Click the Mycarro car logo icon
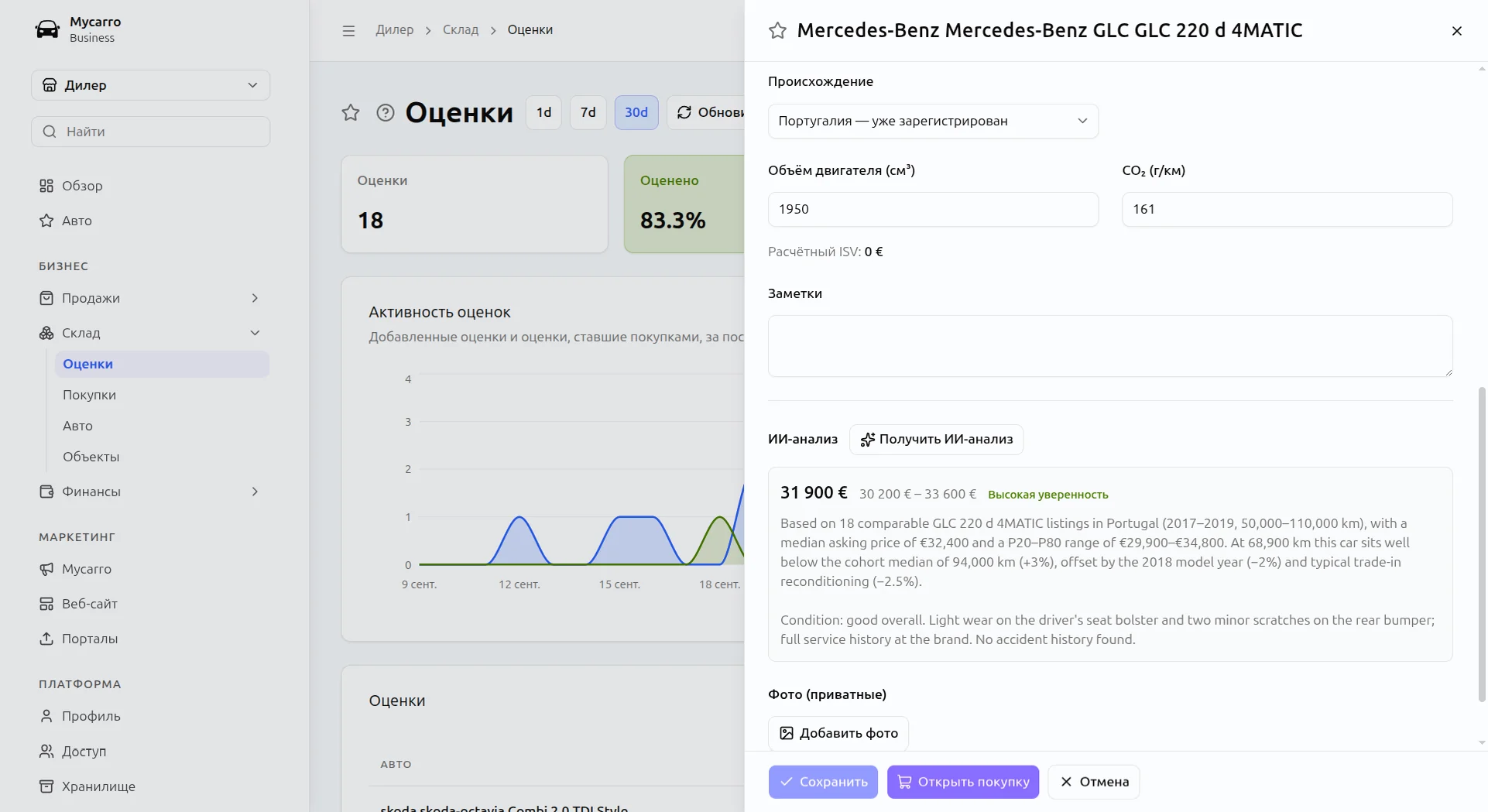This screenshot has width=1488, height=812. pos(47,29)
